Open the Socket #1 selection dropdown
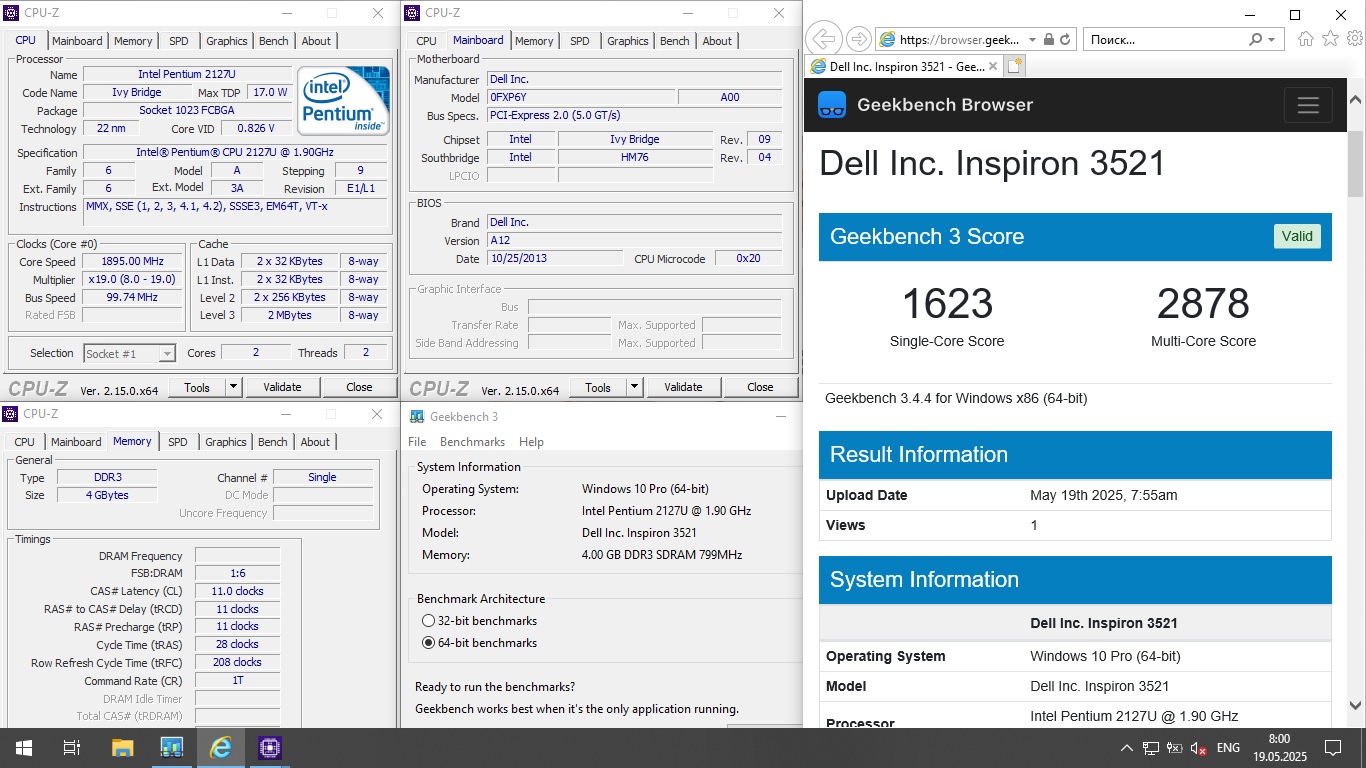The height and width of the screenshot is (768, 1366). tap(167, 353)
